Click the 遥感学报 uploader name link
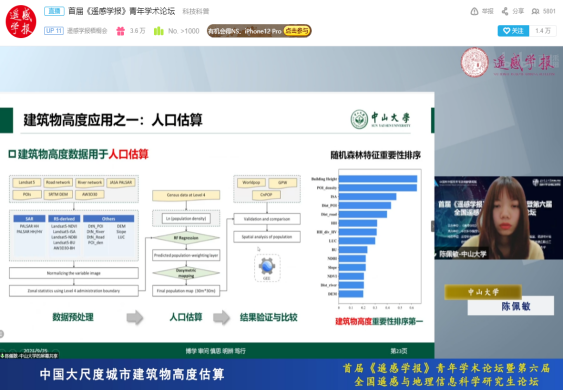This screenshot has width=563, height=390. (87, 31)
